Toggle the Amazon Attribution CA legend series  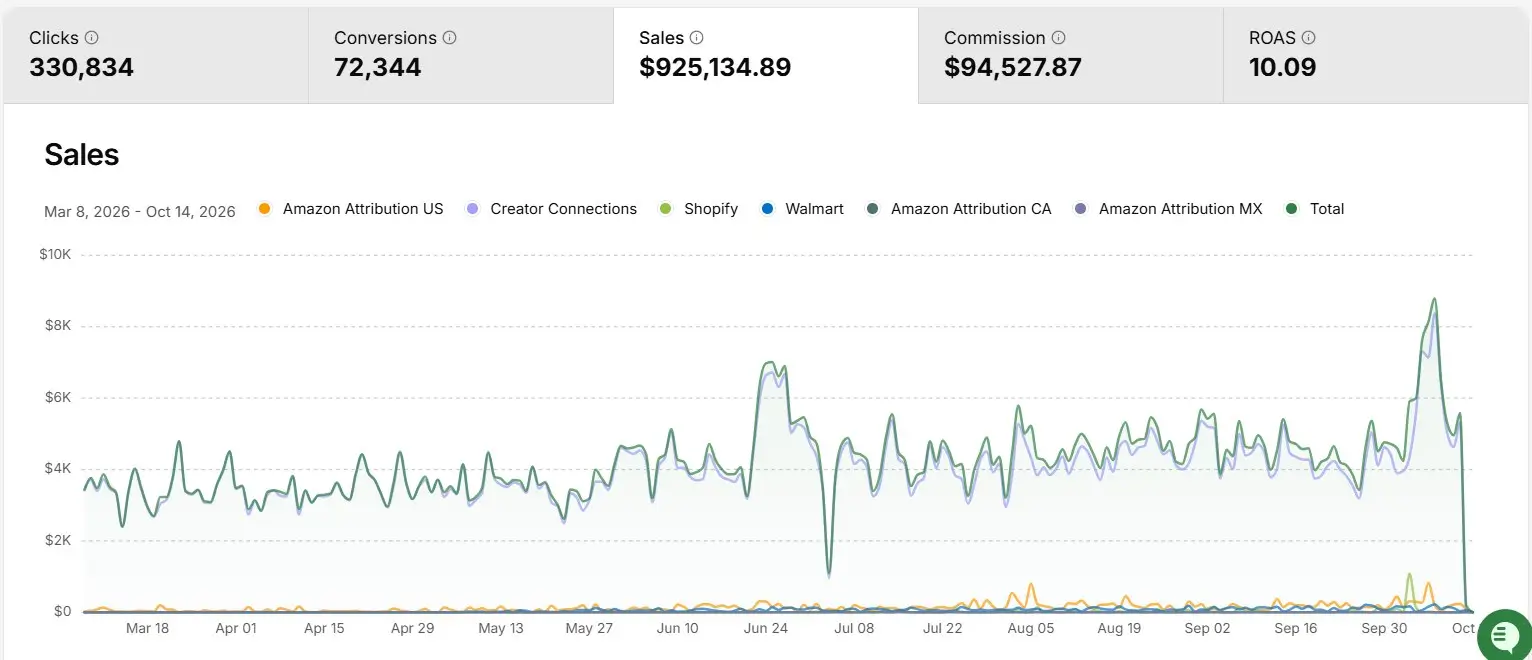click(x=959, y=209)
